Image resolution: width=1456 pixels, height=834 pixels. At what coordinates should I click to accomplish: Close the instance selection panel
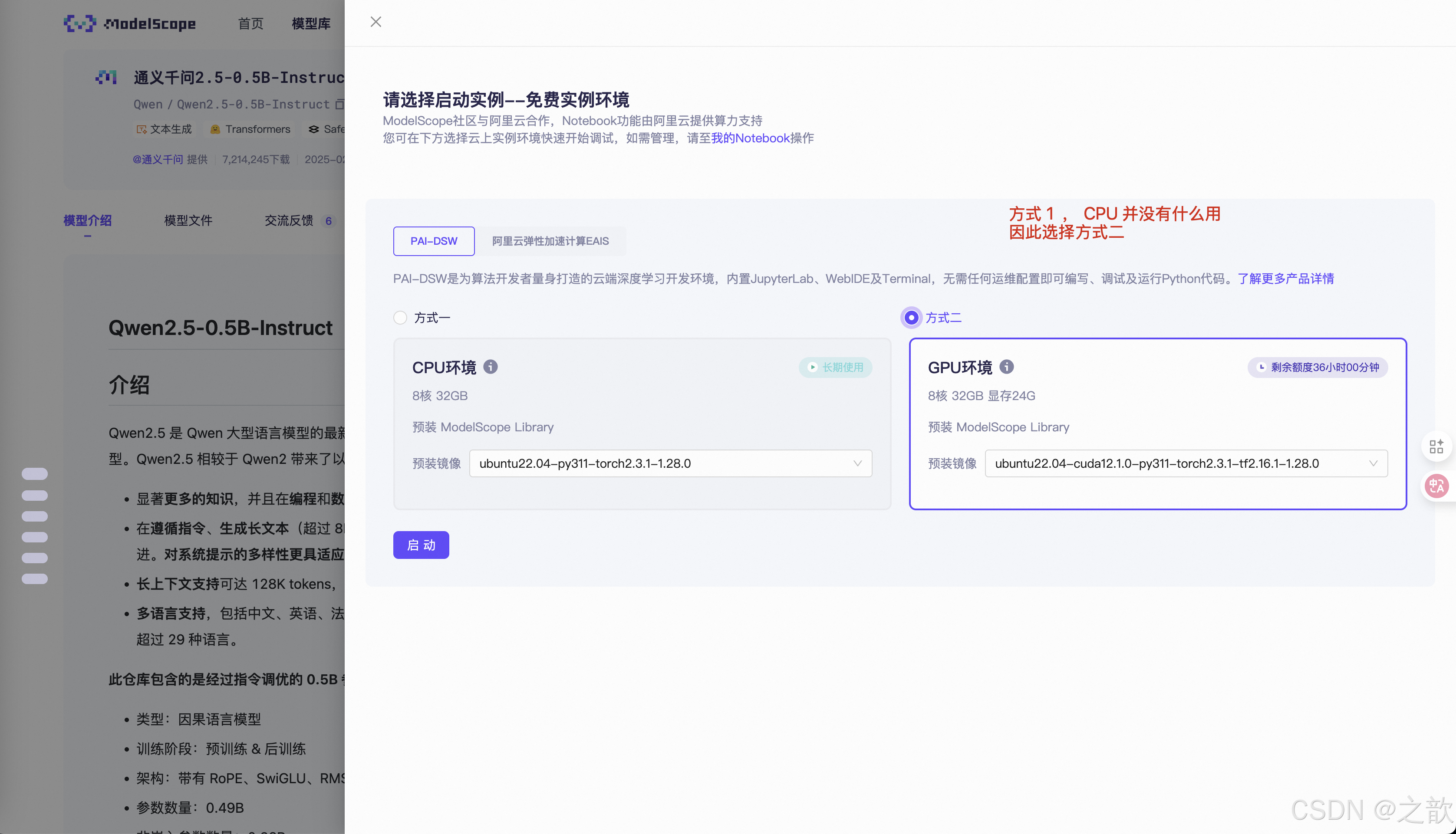pos(376,22)
